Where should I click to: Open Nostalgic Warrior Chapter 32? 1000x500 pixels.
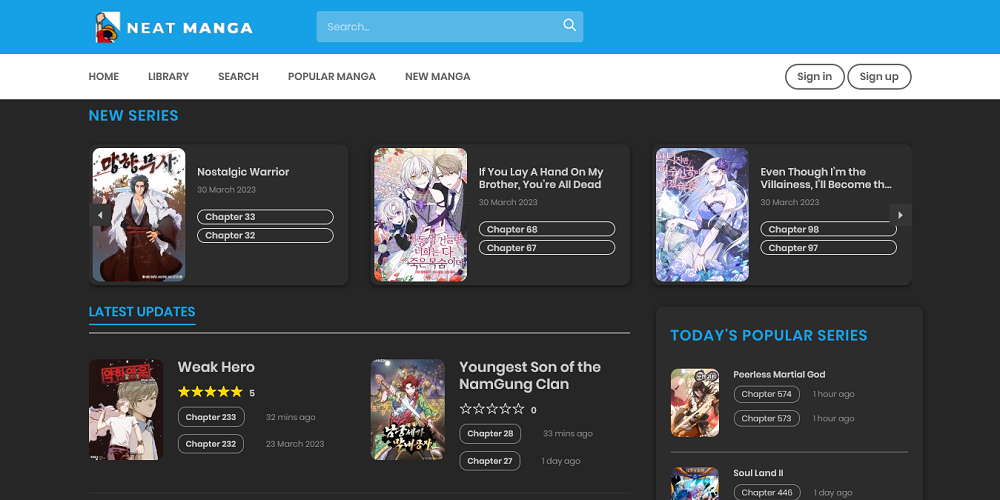click(x=265, y=235)
